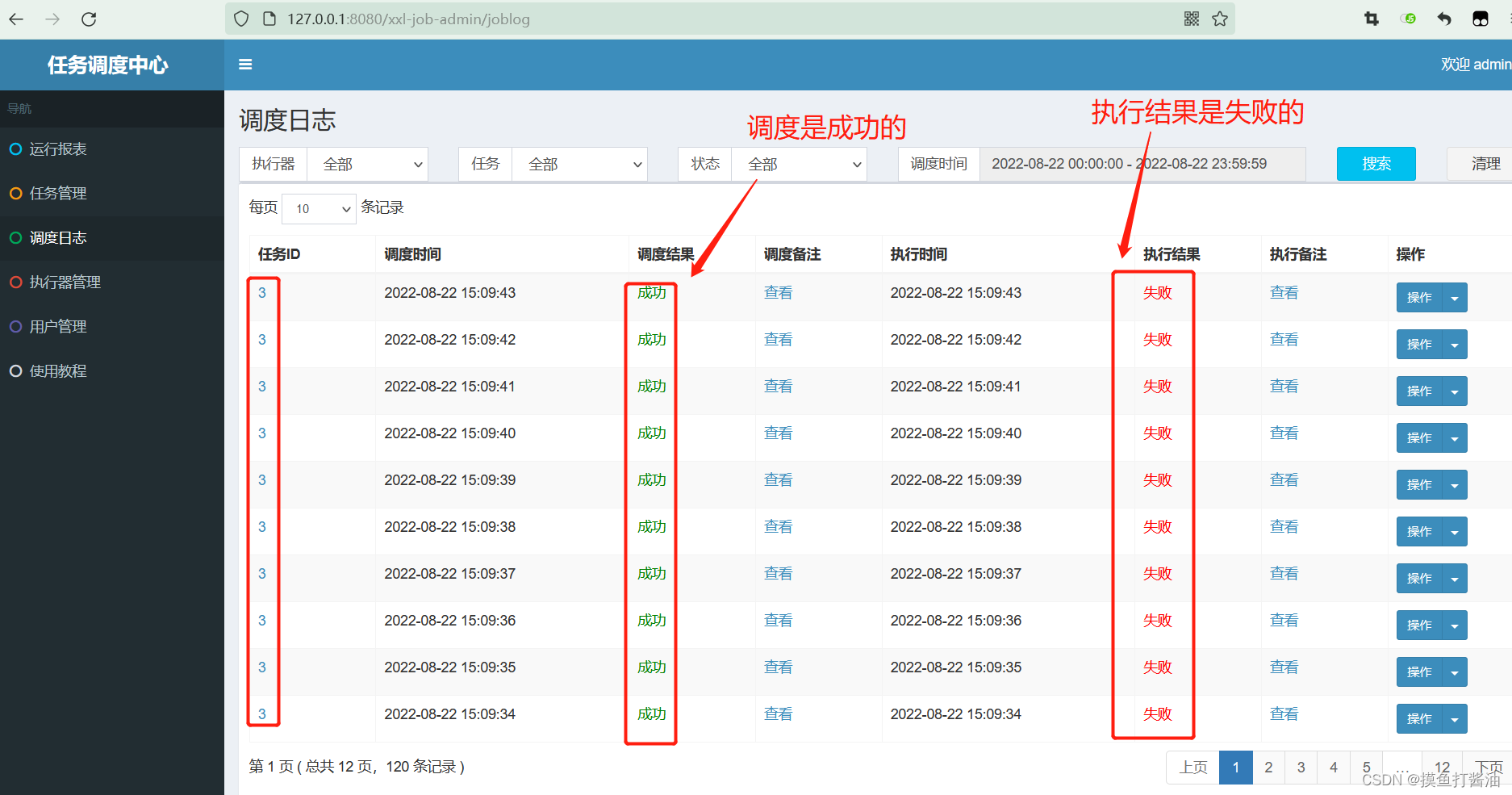This screenshot has height=795, width=1512.
Task: Open 任务管理 in the sidebar
Action: pos(112,194)
